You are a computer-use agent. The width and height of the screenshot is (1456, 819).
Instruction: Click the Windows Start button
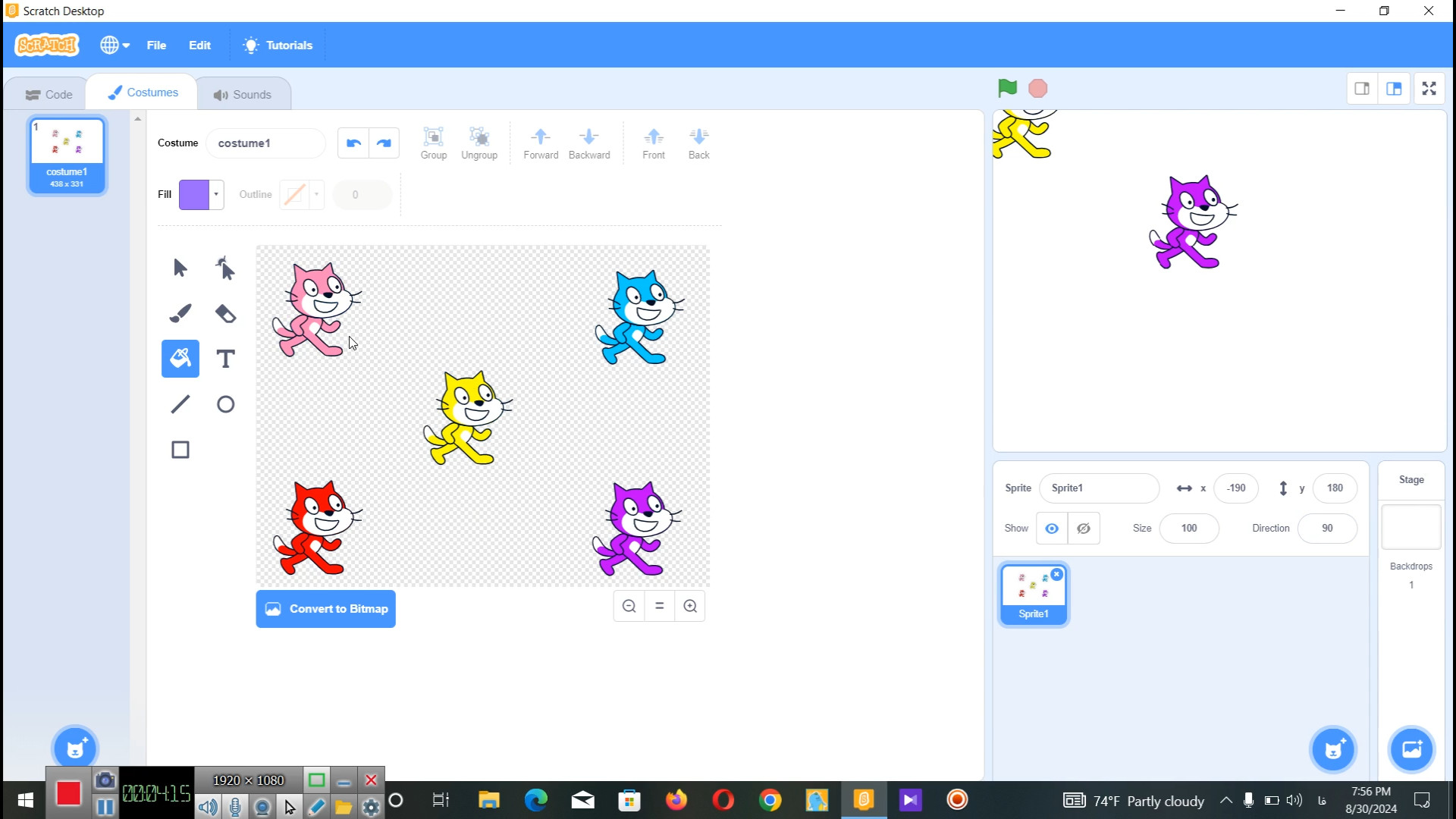click(x=25, y=800)
